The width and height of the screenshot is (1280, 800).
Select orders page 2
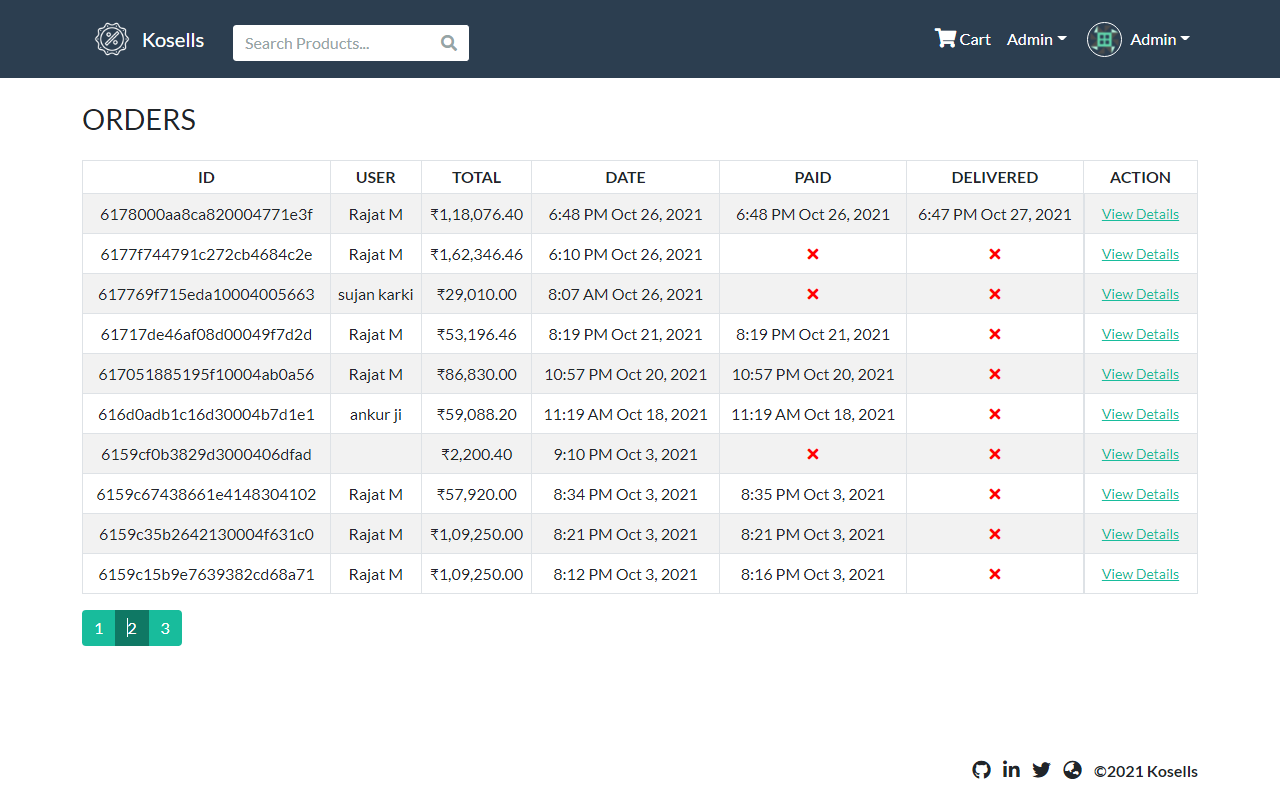click(x=132, y=628)
